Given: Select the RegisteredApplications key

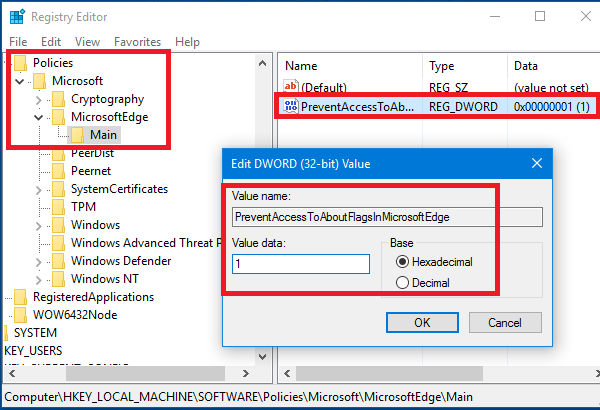Looking at the screenshot, I should [x=93, y=297].
